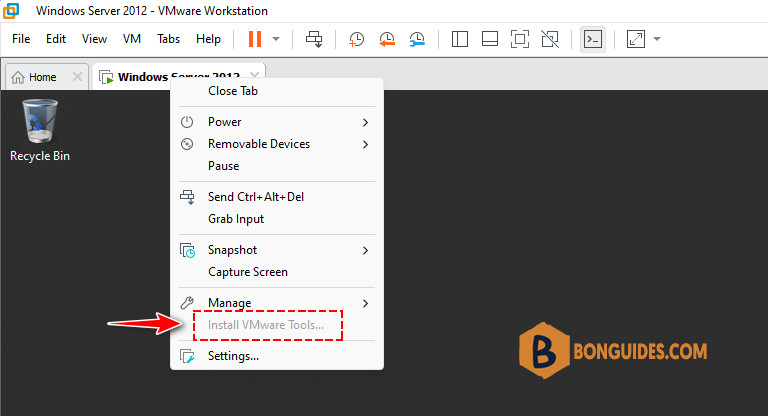Click the Removable Devices chevron arrow
The width and height of the screenshot is (768, 416).
pyautogui.click(x=365, y=144)
